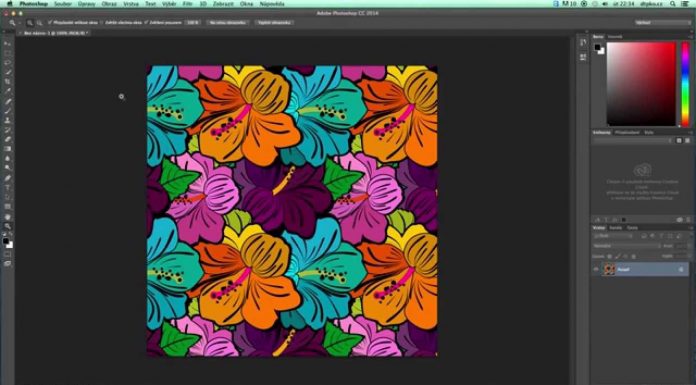696x385 pixels.
Task: Select the Quick Selection tool
Action: (x=8, y=72)
